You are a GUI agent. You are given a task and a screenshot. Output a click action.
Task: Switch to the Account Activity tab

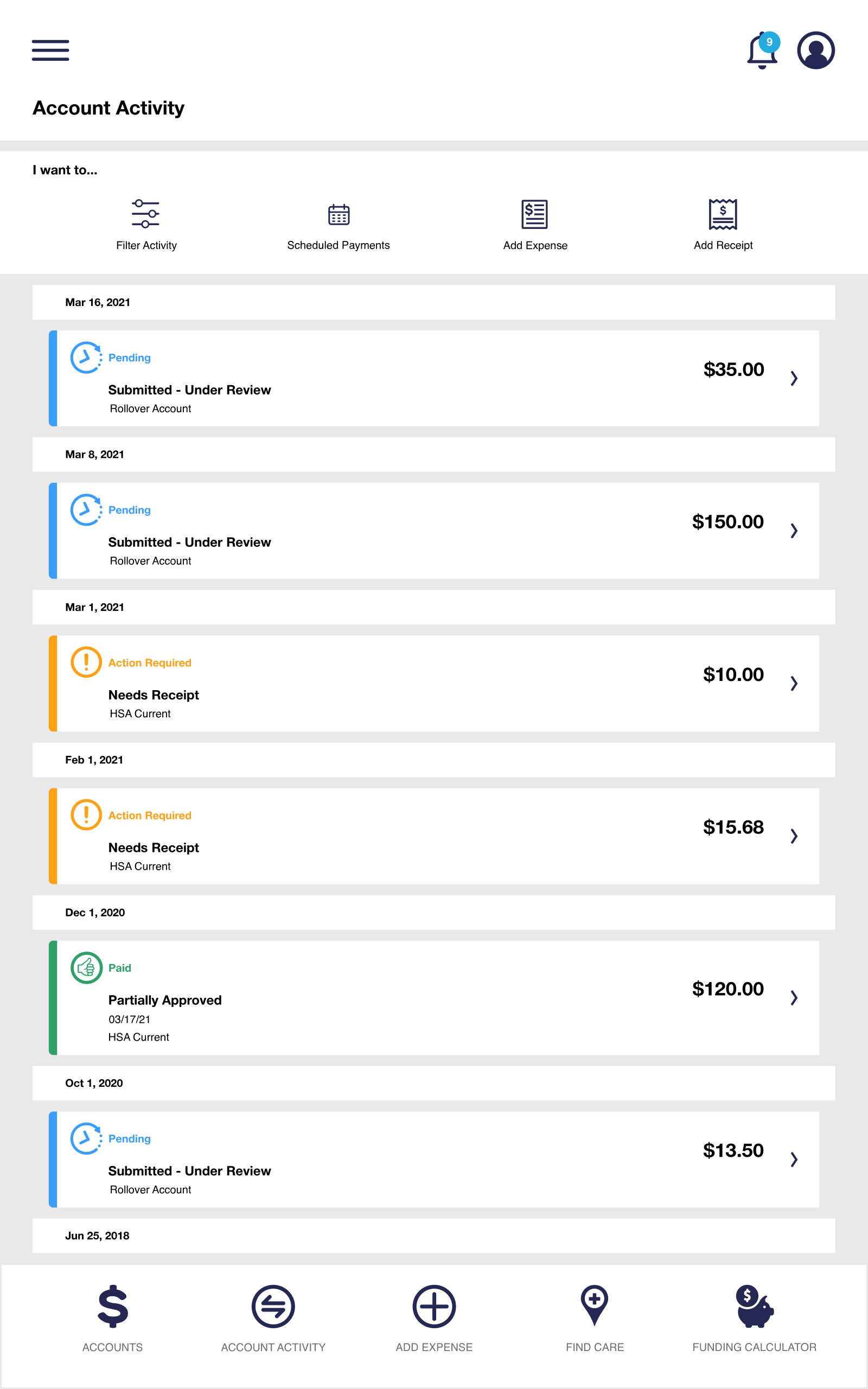coord(273,1307)
